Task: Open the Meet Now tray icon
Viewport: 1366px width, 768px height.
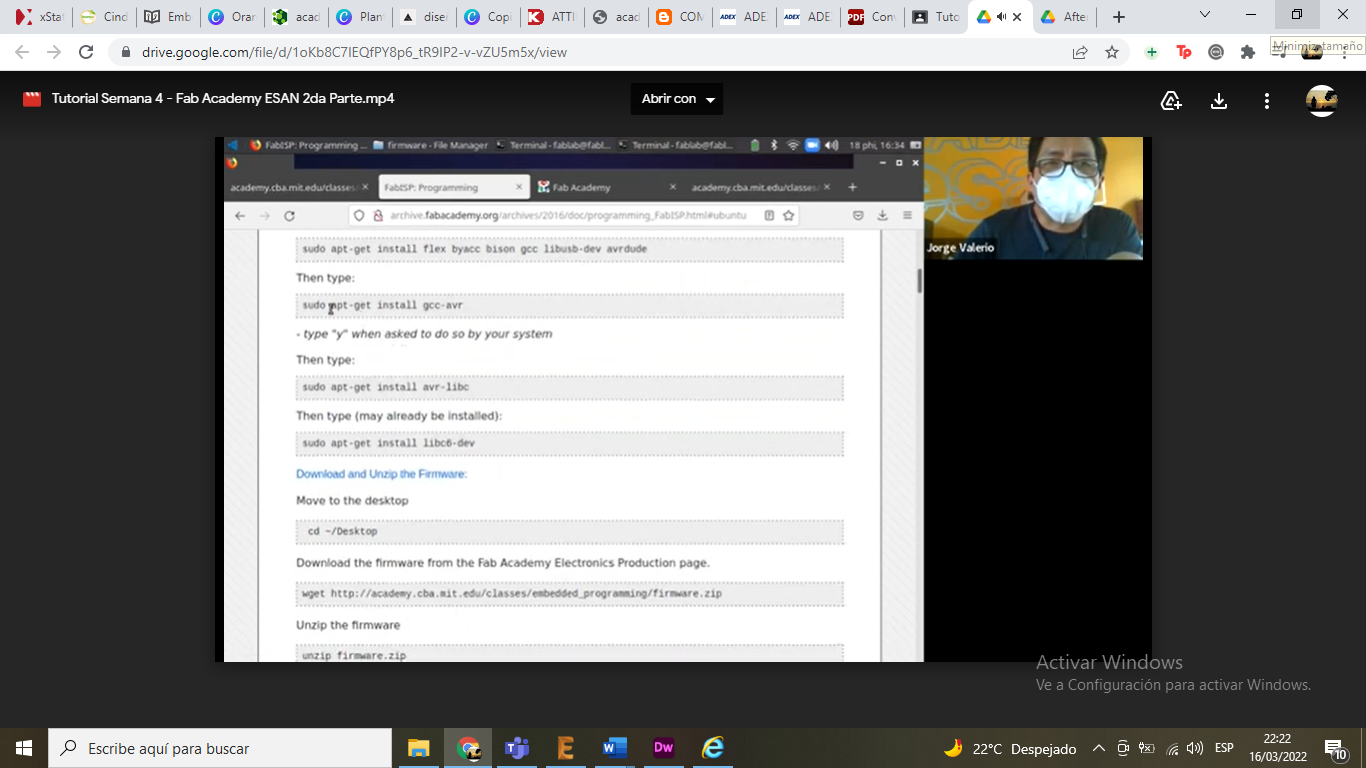Action: coord(1123,748)
